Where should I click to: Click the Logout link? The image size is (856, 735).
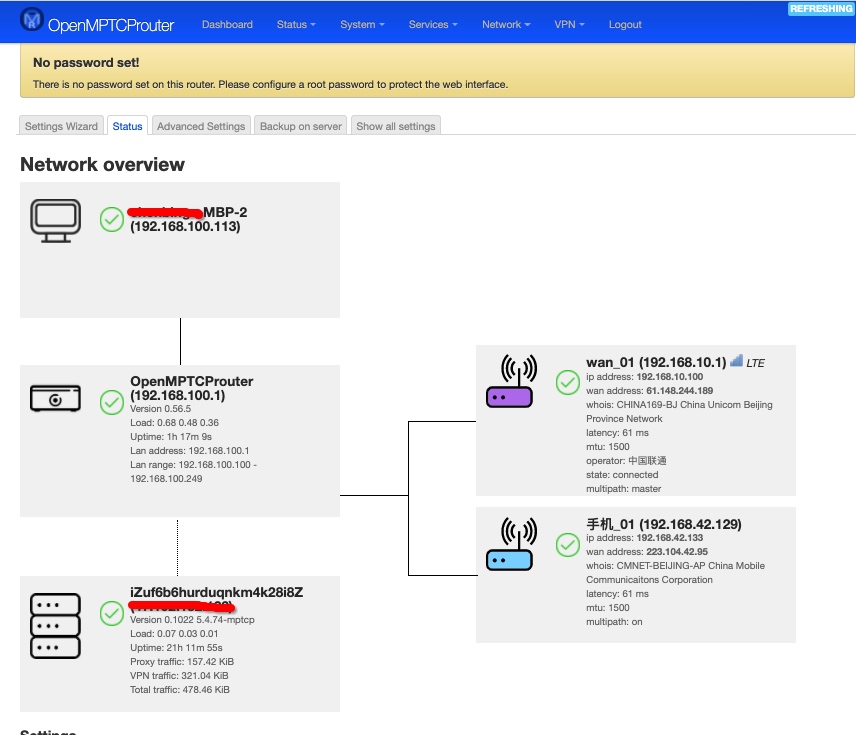[x=624, y=24]
